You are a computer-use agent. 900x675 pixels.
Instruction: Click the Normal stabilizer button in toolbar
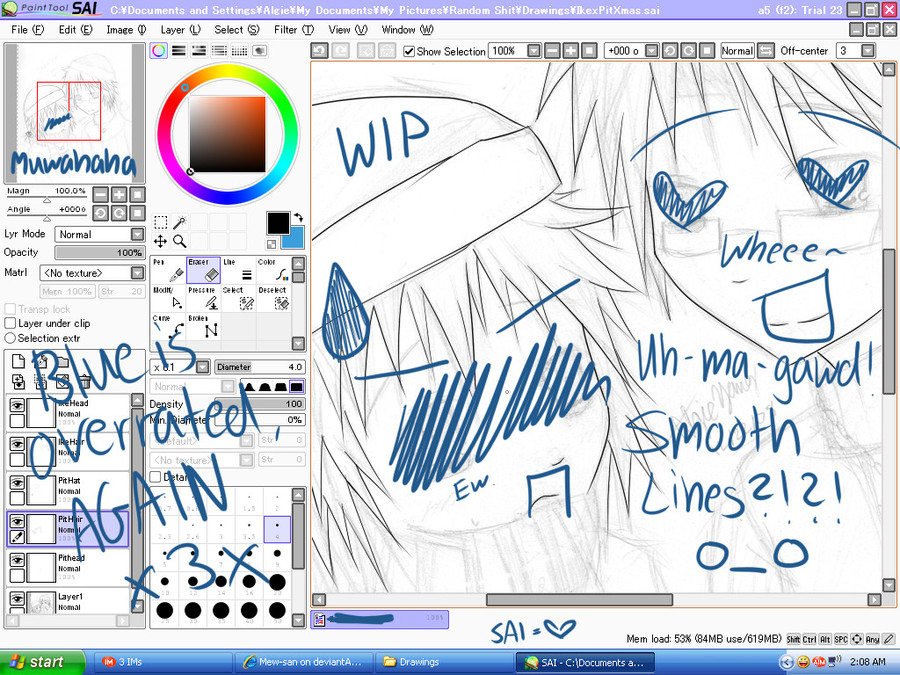[x=737, y=51]
